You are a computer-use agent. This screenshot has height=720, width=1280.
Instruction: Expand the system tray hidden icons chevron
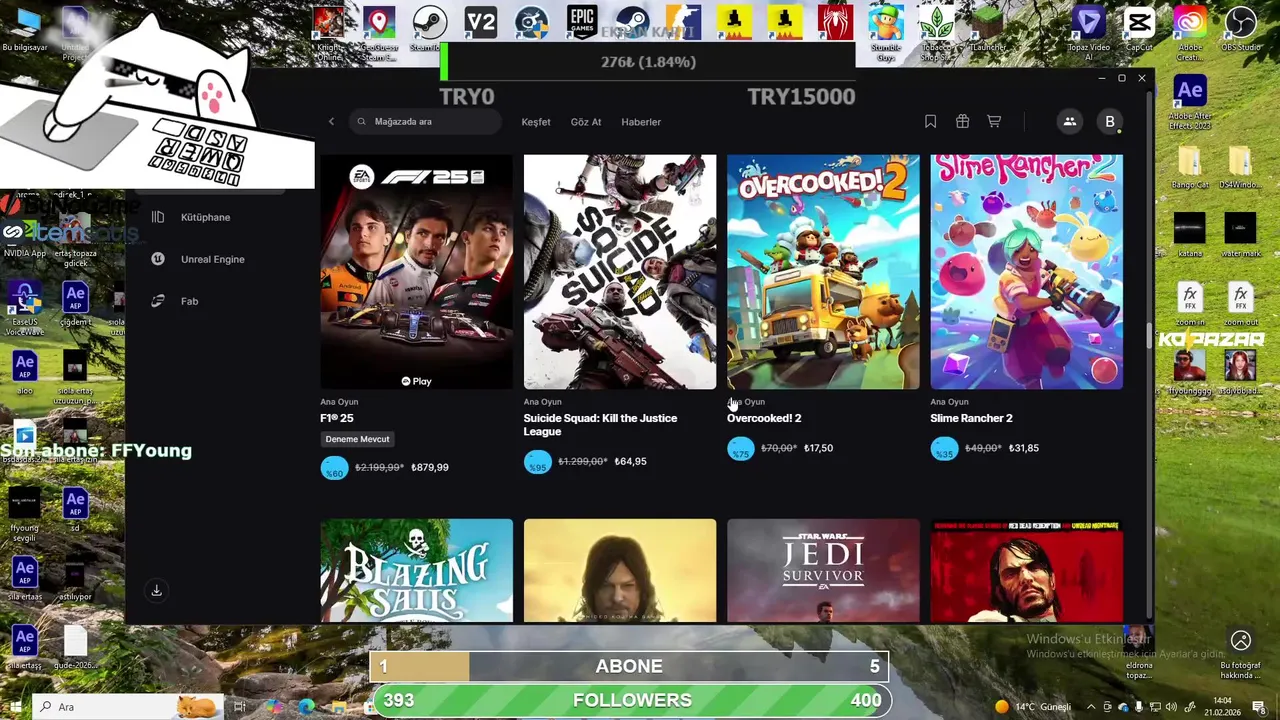click(1091, 707)
